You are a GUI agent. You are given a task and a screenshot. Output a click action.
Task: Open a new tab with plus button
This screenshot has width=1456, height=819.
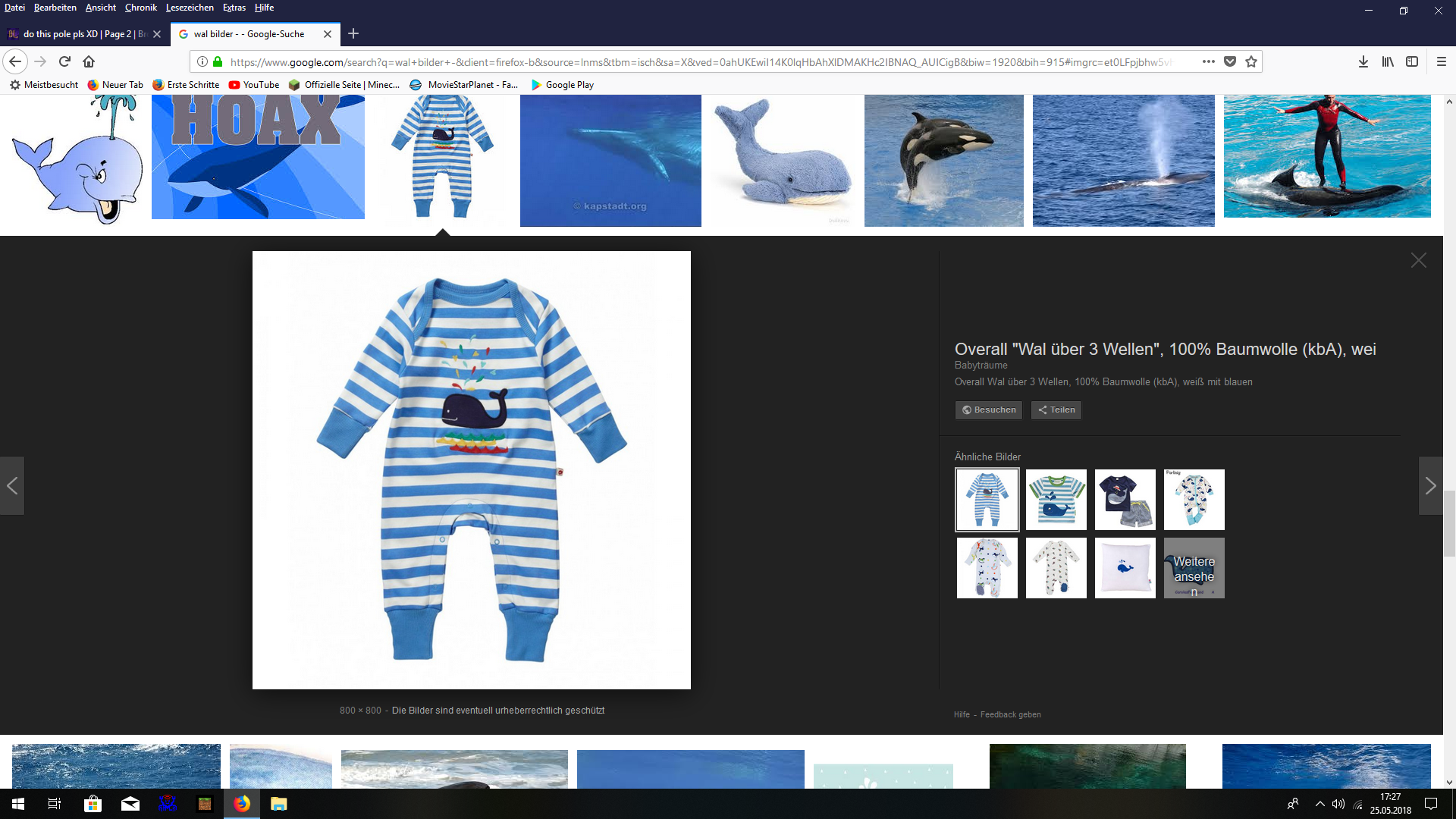point(353,33)
